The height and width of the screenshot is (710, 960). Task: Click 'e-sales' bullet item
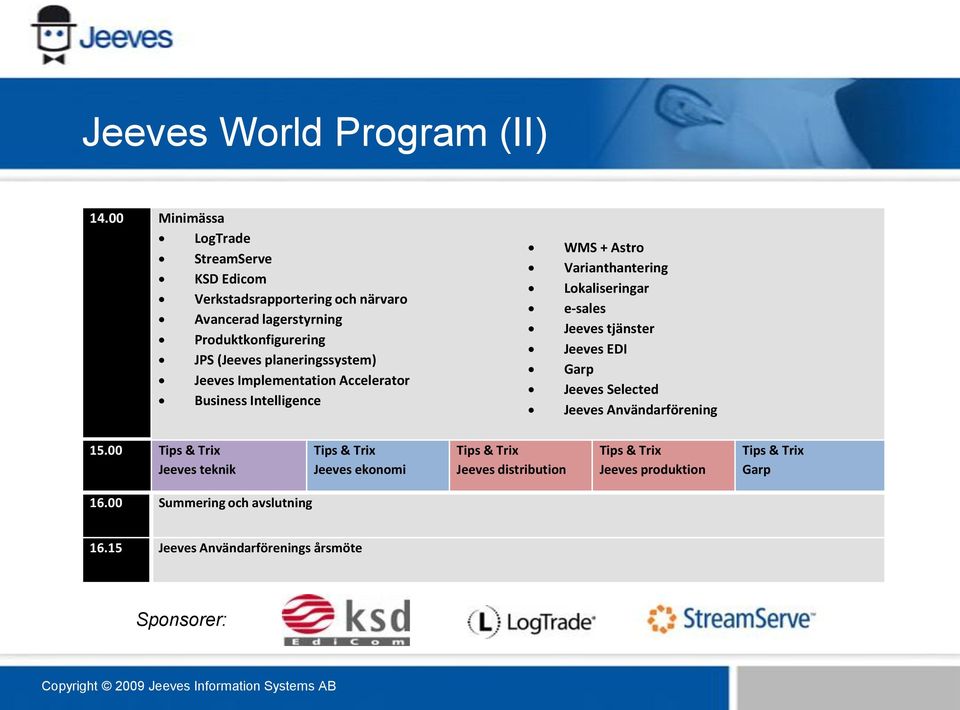tap(585, 308)
